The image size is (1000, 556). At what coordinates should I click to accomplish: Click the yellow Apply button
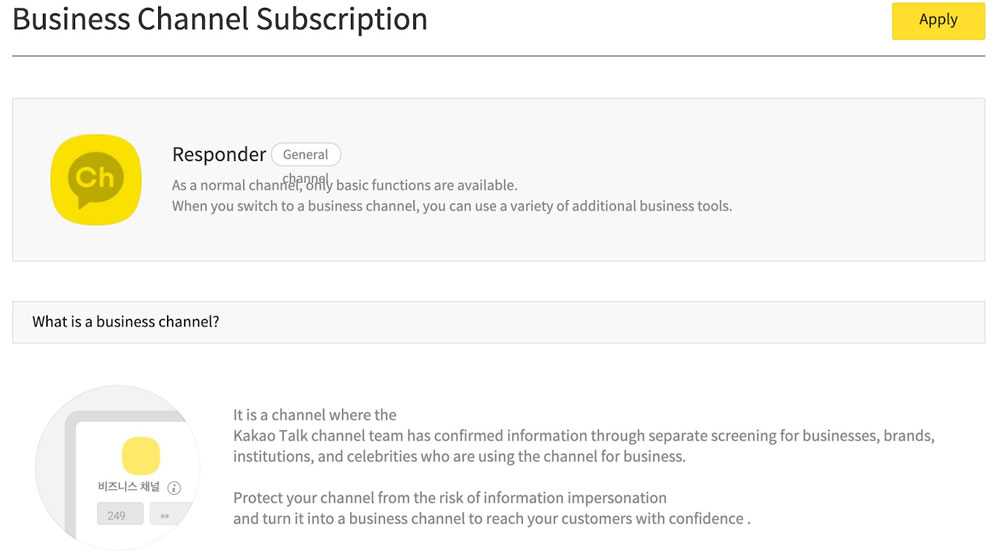[937, 20]
